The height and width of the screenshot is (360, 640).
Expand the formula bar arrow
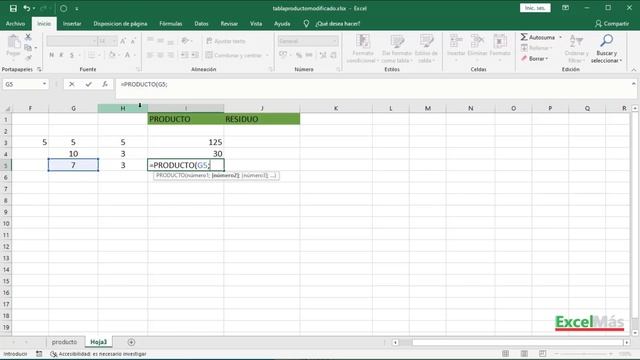pyautogui.click(x=633, y=84)
